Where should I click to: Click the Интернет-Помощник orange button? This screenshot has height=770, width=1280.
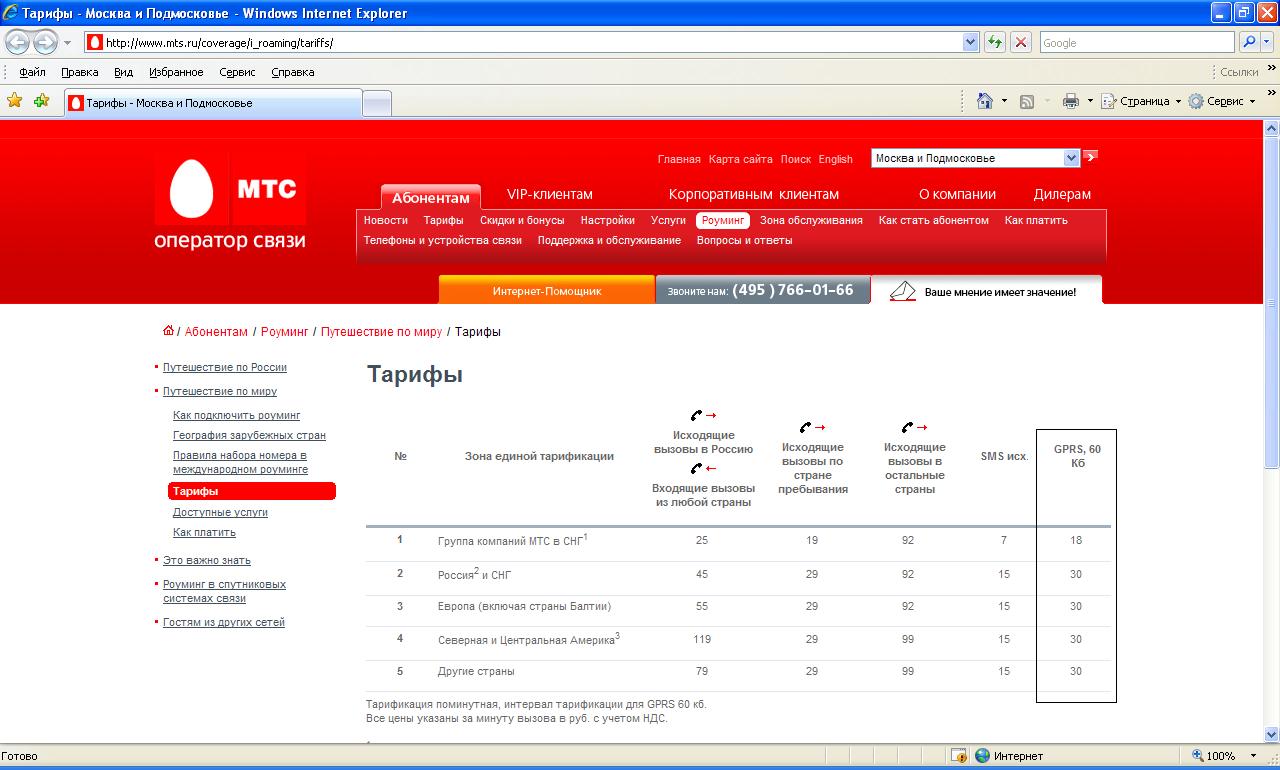pos(547,290)
